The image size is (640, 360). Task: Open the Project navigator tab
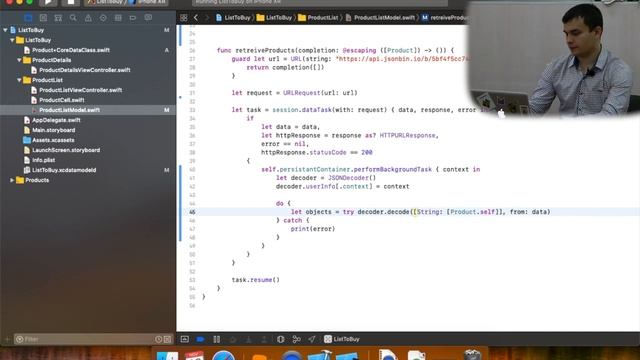tap(28, 18)
